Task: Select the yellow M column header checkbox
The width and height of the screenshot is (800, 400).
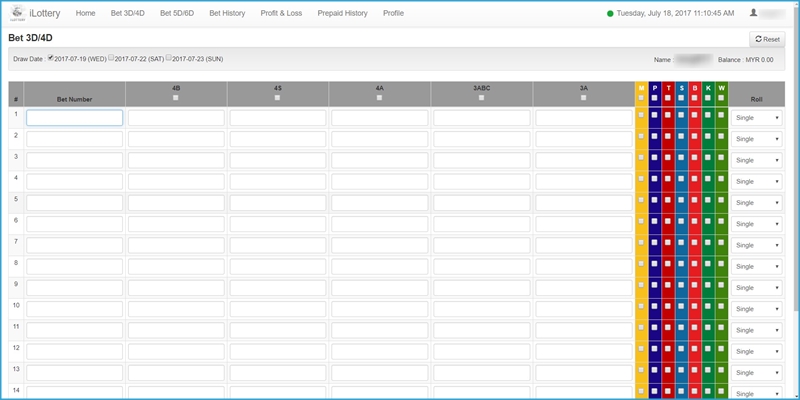Action: coord(641,98)
